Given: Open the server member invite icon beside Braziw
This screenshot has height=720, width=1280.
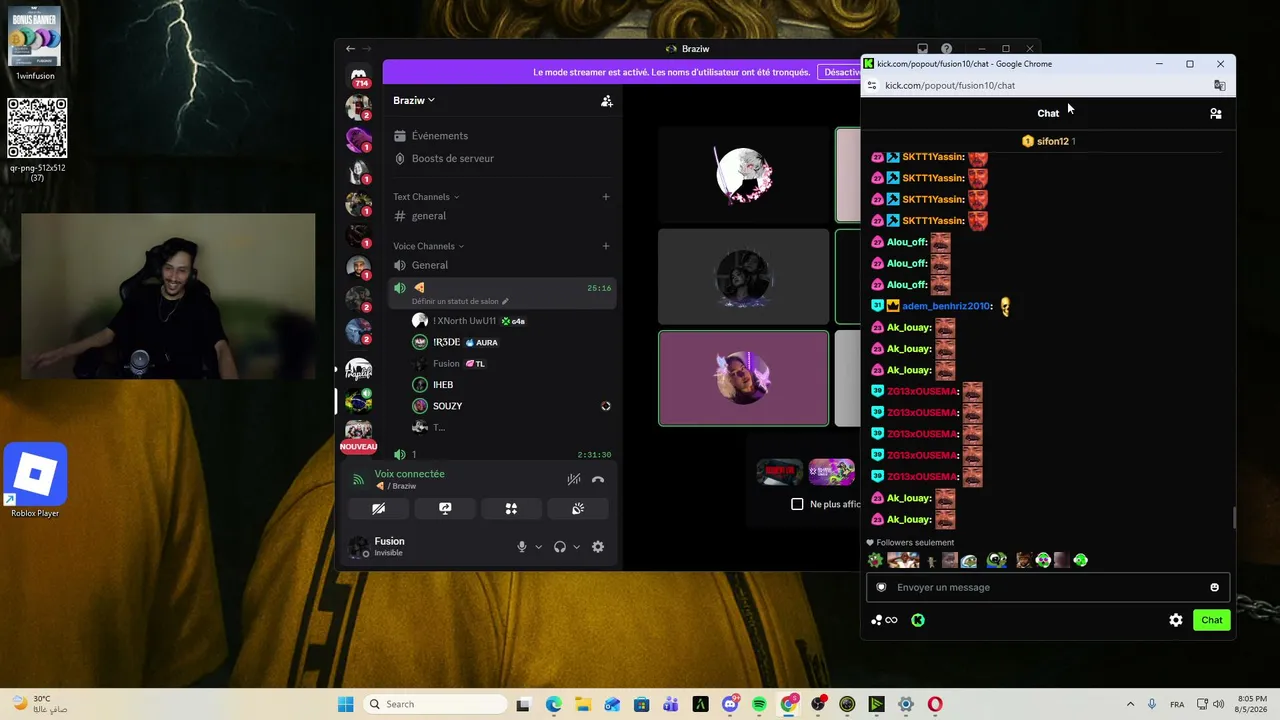Looking at the screenshot, I should pyautogui.click(x=606, y=101).
